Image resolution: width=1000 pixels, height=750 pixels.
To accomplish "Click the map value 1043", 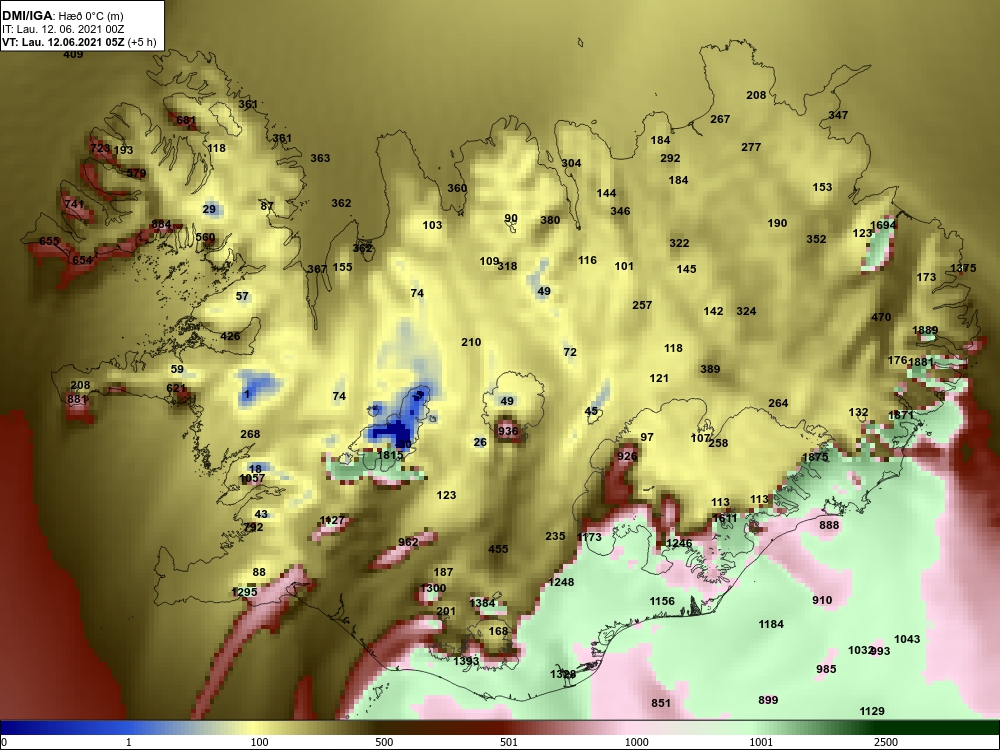I will click(x=908, y=639).
